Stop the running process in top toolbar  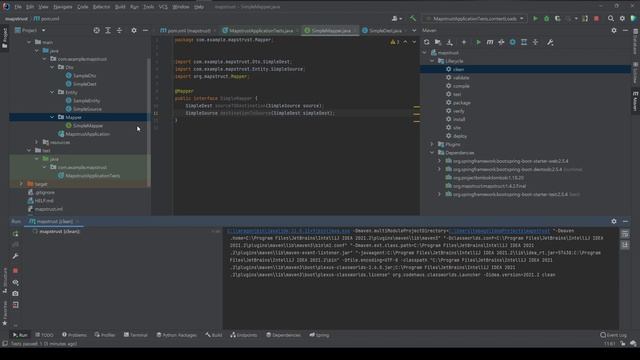[596, 18]
